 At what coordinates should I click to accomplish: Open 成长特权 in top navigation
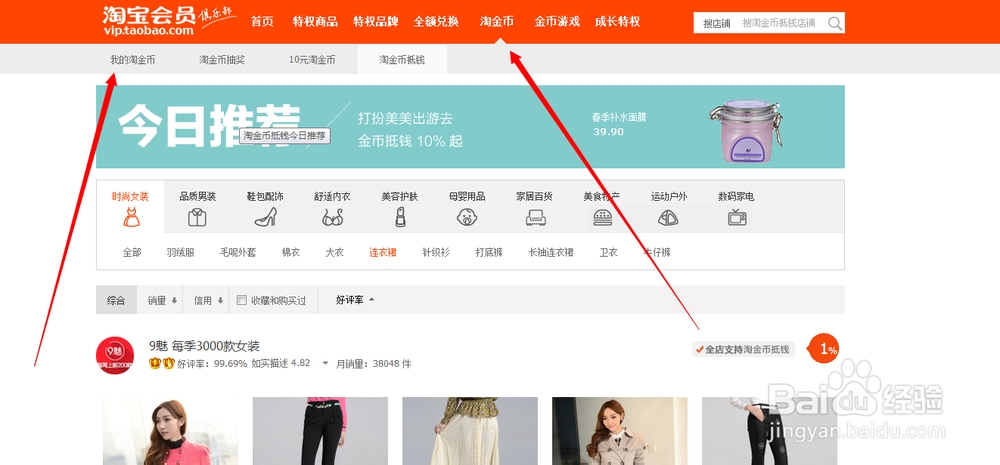[x=617, y=22]
